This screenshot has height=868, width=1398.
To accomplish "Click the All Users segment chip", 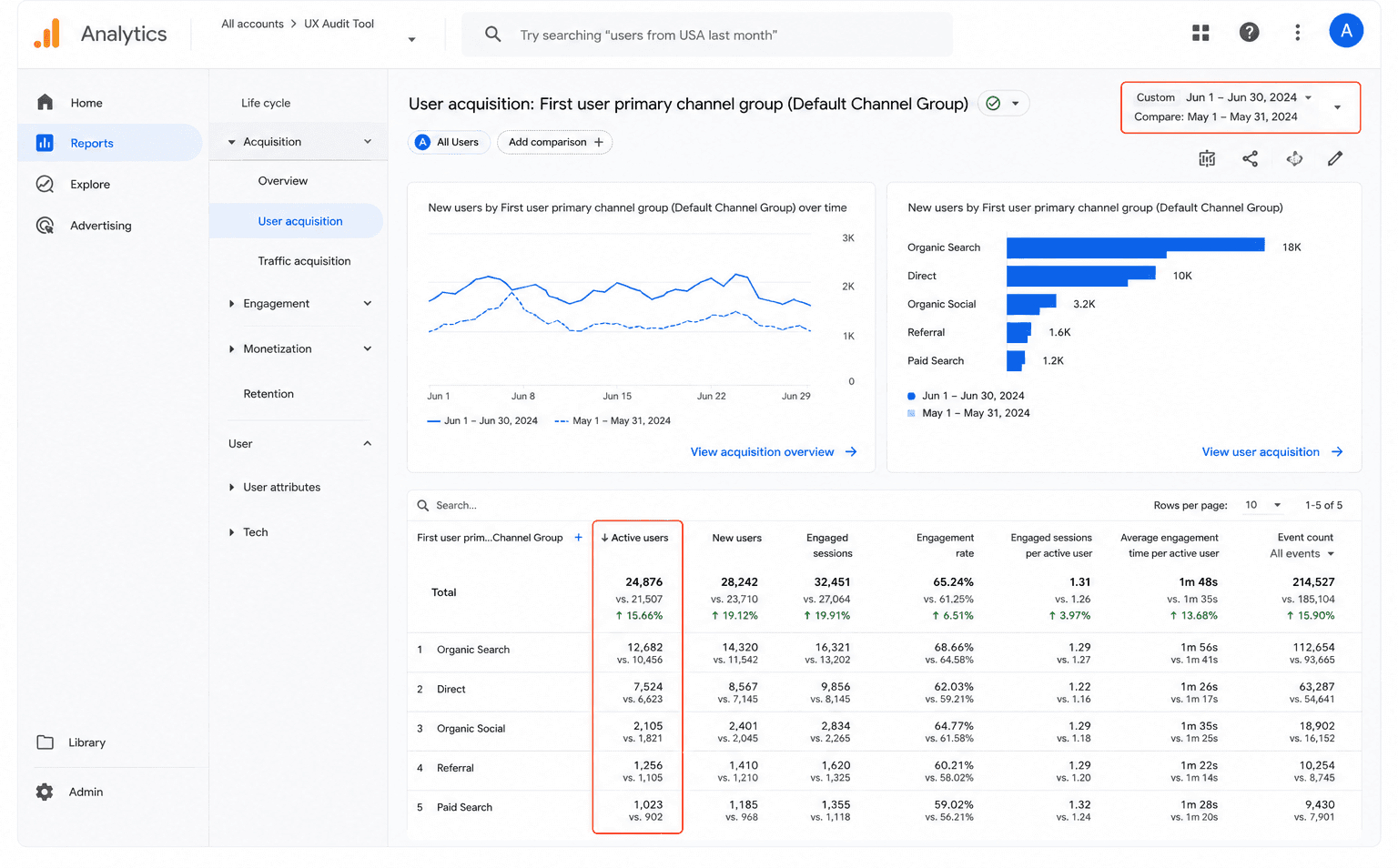I will [450, 142].
